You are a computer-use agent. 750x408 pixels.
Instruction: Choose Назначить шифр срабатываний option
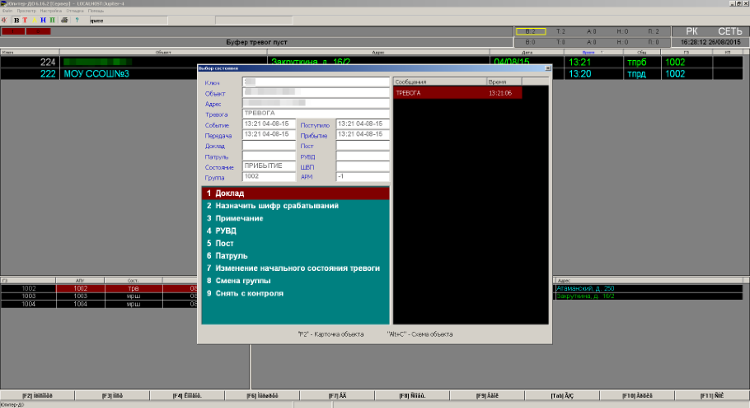(x=295, y=206)
